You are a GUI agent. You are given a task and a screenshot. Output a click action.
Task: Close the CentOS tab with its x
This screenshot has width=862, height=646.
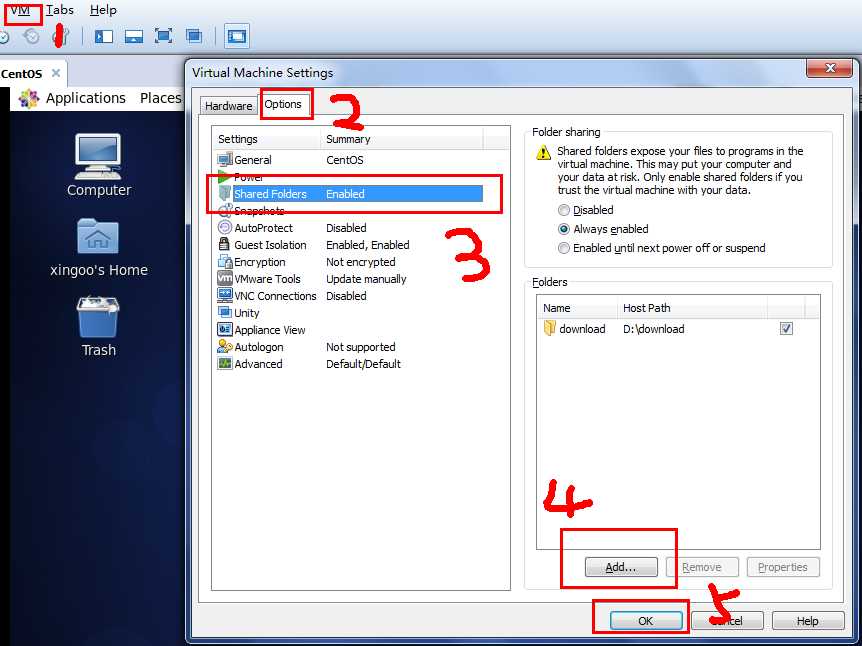[56, 73]
